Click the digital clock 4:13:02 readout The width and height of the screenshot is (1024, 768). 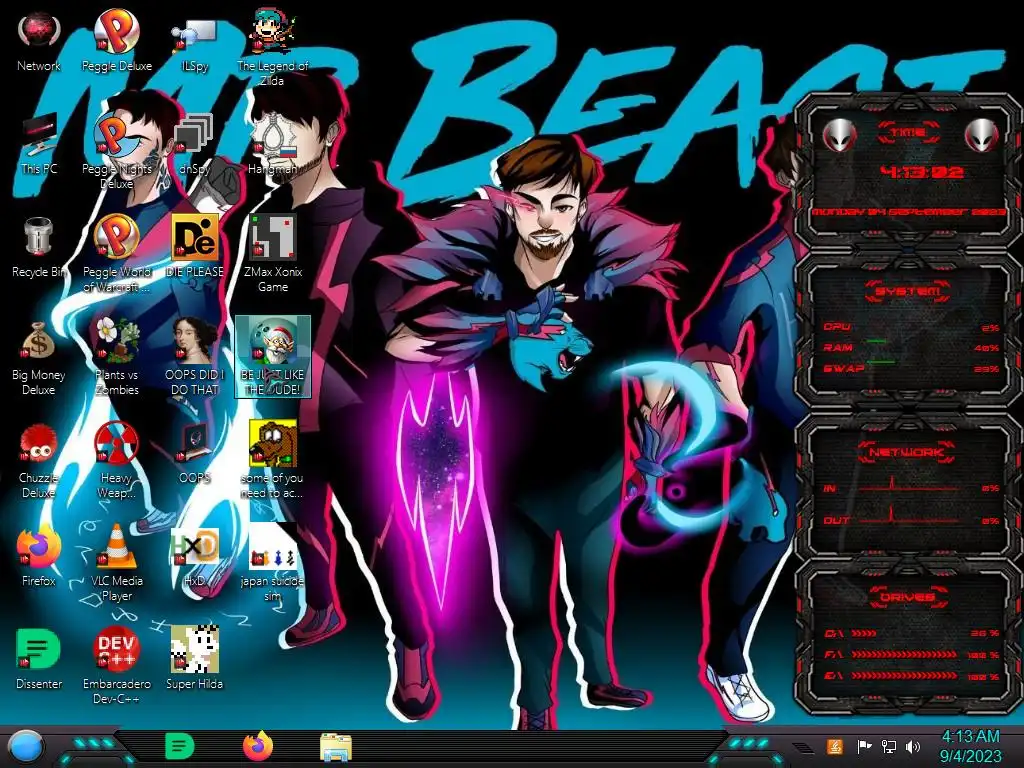pos(921,172)
